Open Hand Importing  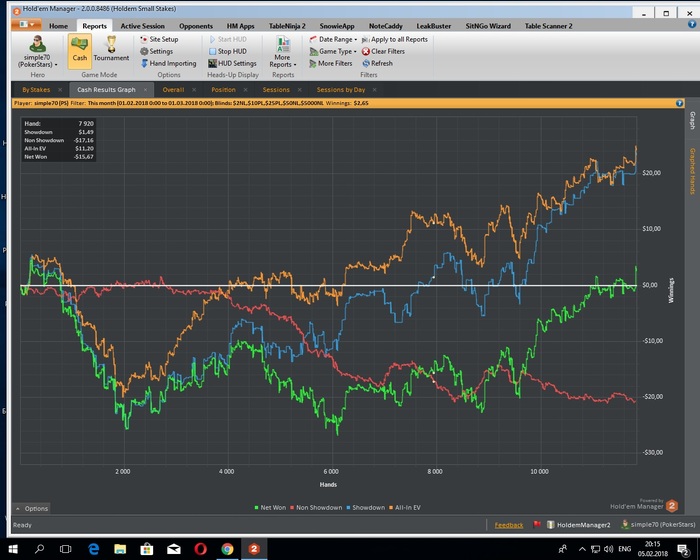168,63
